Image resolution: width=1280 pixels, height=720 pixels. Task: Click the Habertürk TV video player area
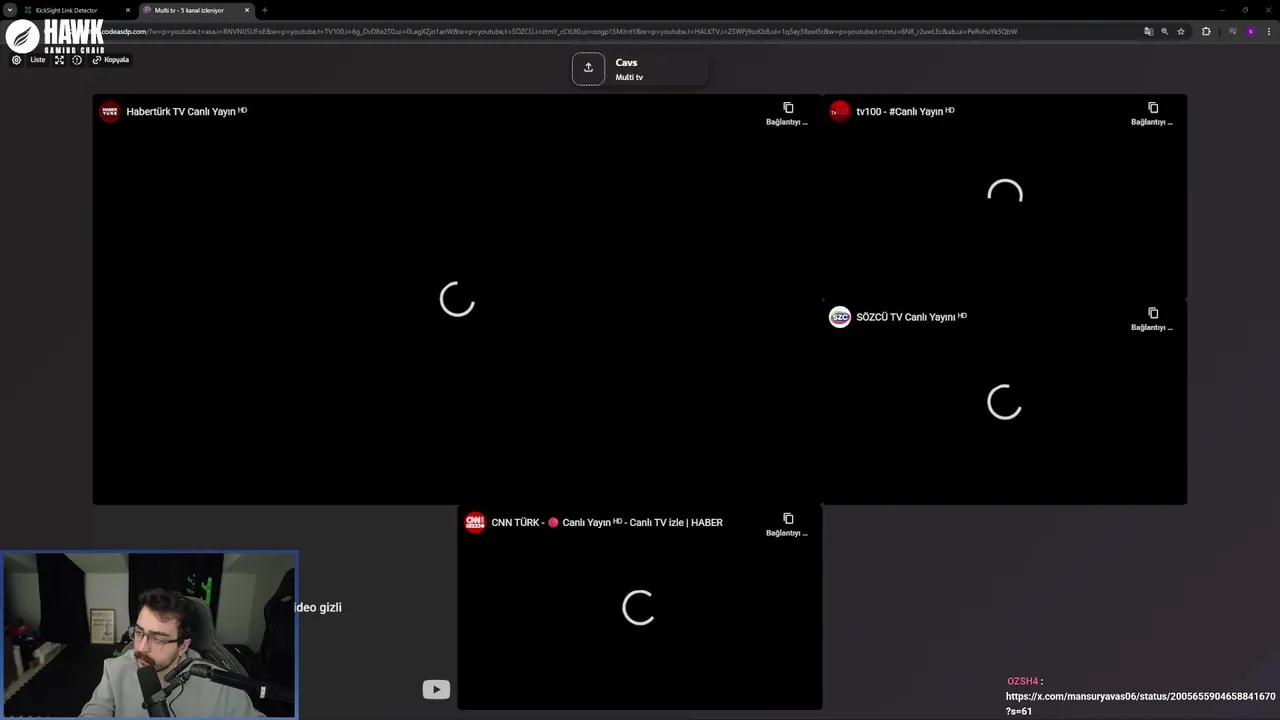(457, 300)
